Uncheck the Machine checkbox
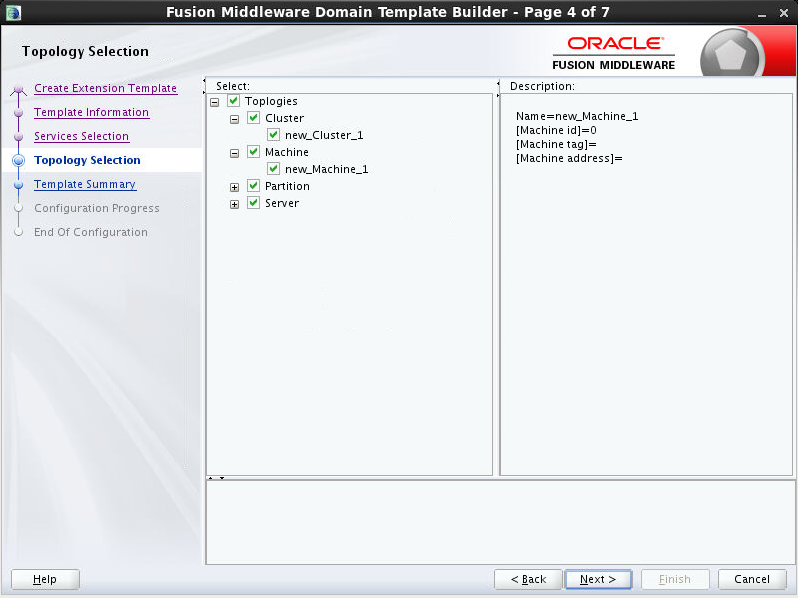This screenshot has height=598, width=798. pyautogui.click(x=253, y=152)
